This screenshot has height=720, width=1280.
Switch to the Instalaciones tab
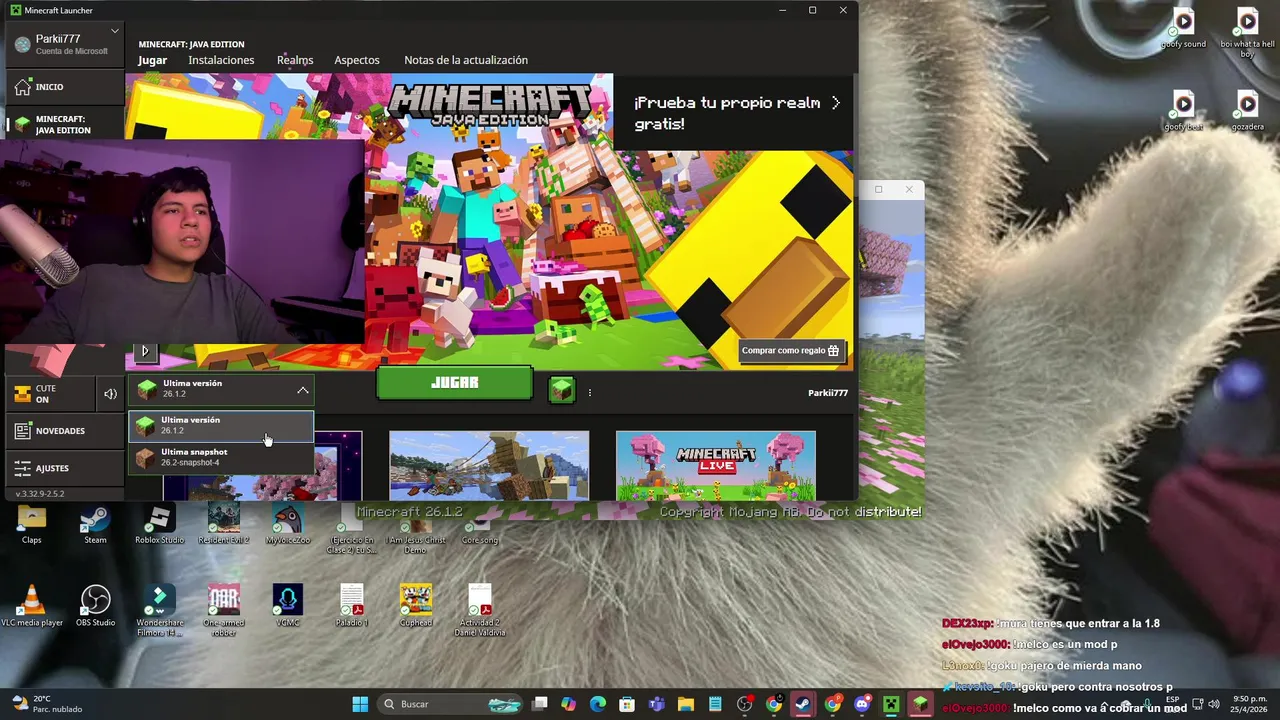[x=221, y=60]
